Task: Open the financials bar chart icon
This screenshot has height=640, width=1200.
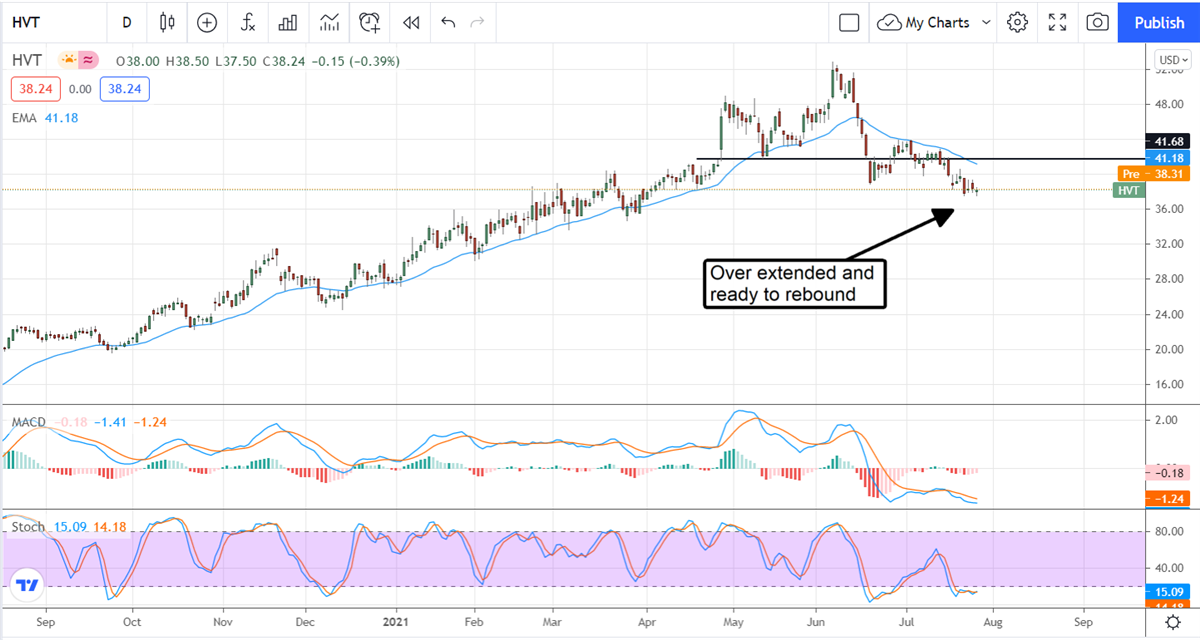Action: pos(288,22)
